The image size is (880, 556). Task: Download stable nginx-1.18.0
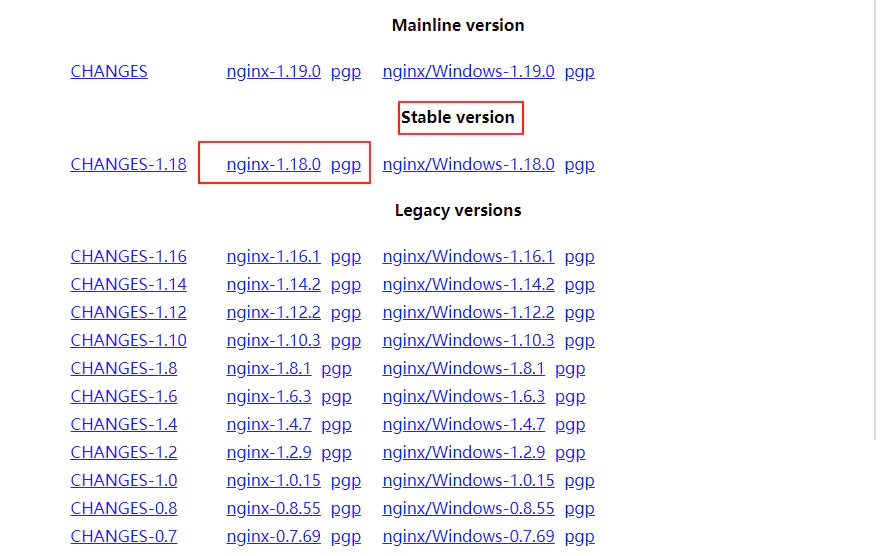tap(273, 164)
